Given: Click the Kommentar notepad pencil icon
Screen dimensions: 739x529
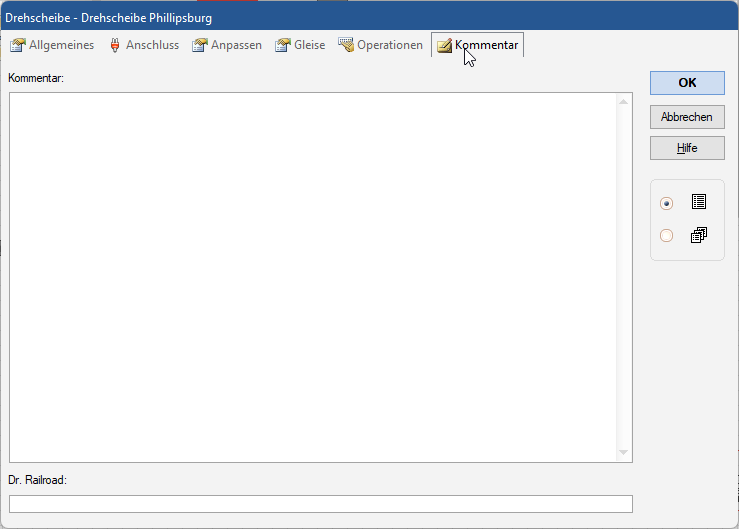Looking at the screenshot, I should [x=444, y=45].
